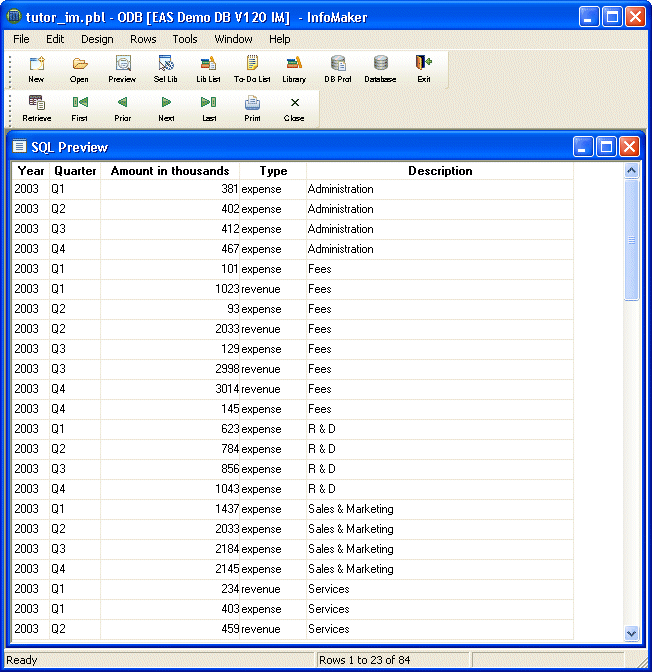Click the Amount in thousands header

coord(170,171)
